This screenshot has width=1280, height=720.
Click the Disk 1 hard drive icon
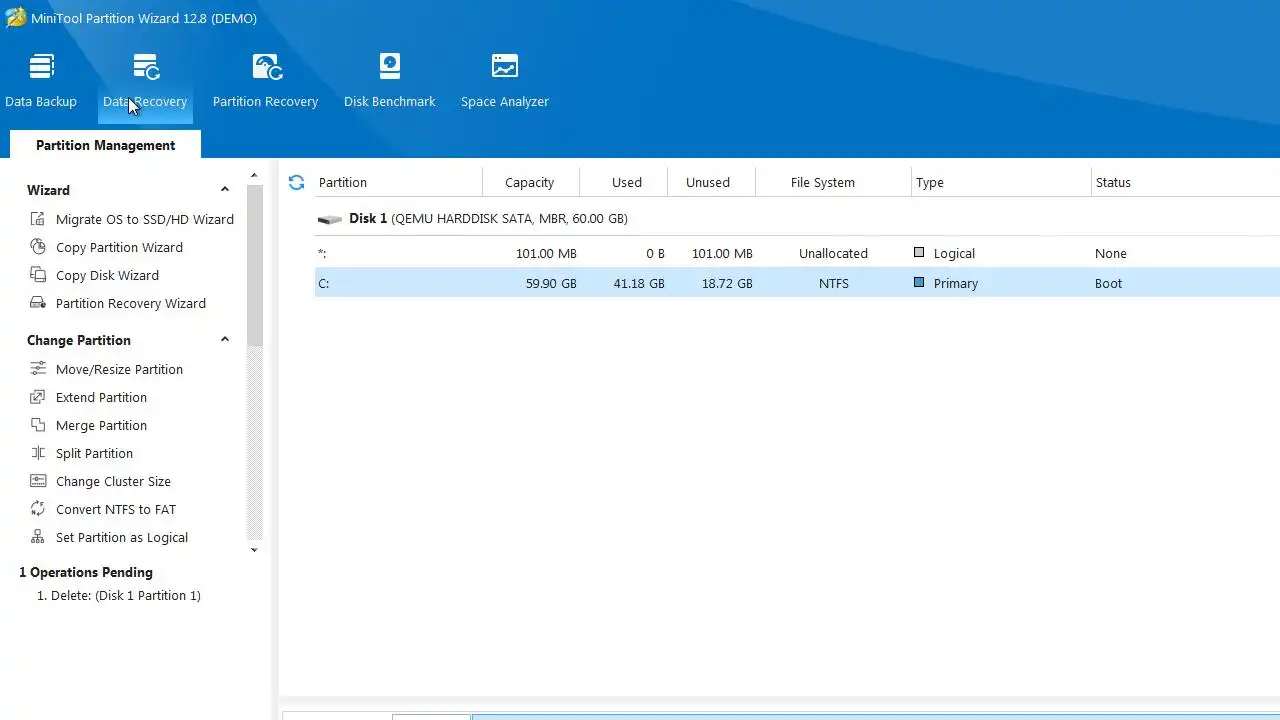329,219
